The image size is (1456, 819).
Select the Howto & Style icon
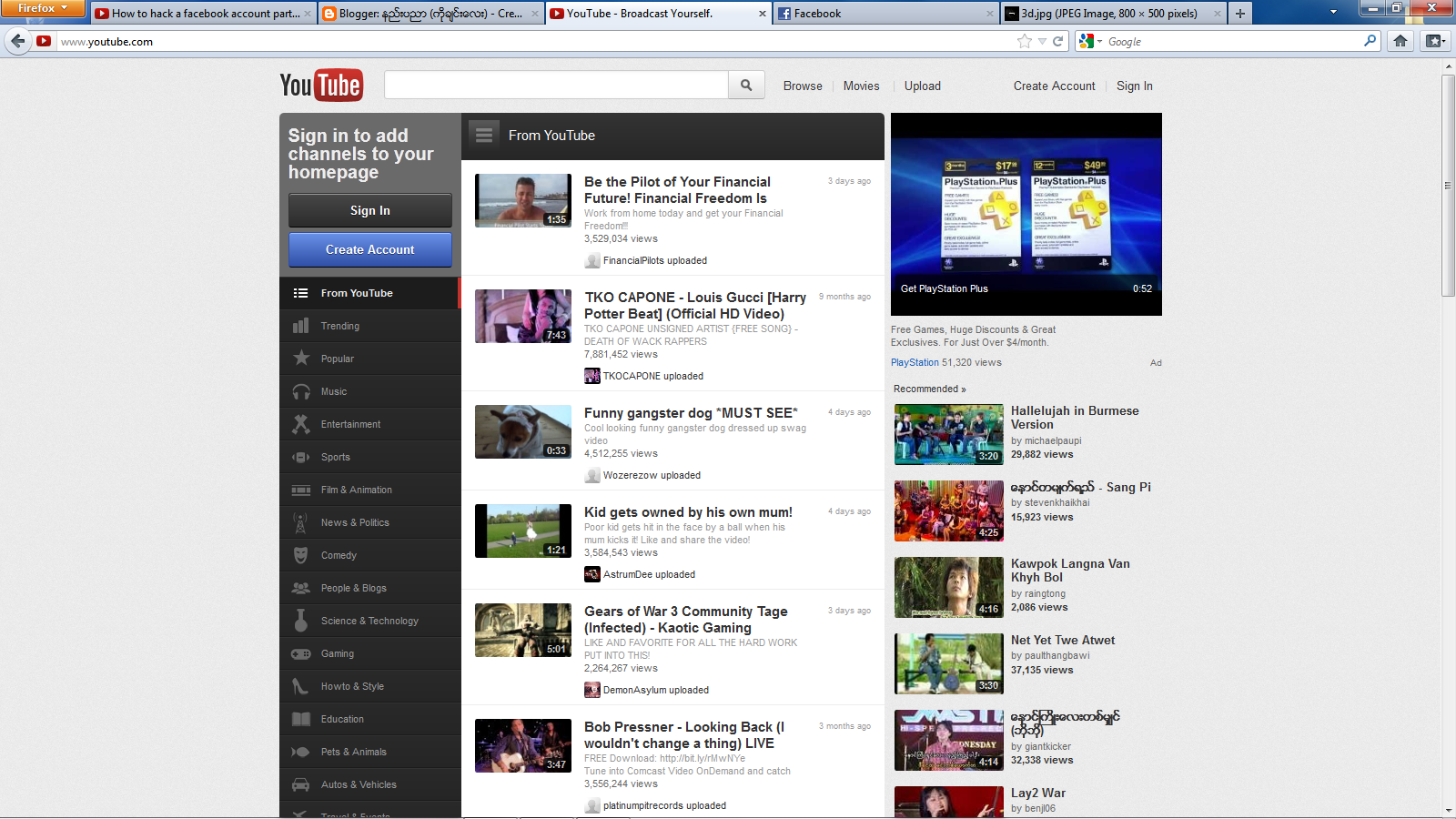point(300,686)
